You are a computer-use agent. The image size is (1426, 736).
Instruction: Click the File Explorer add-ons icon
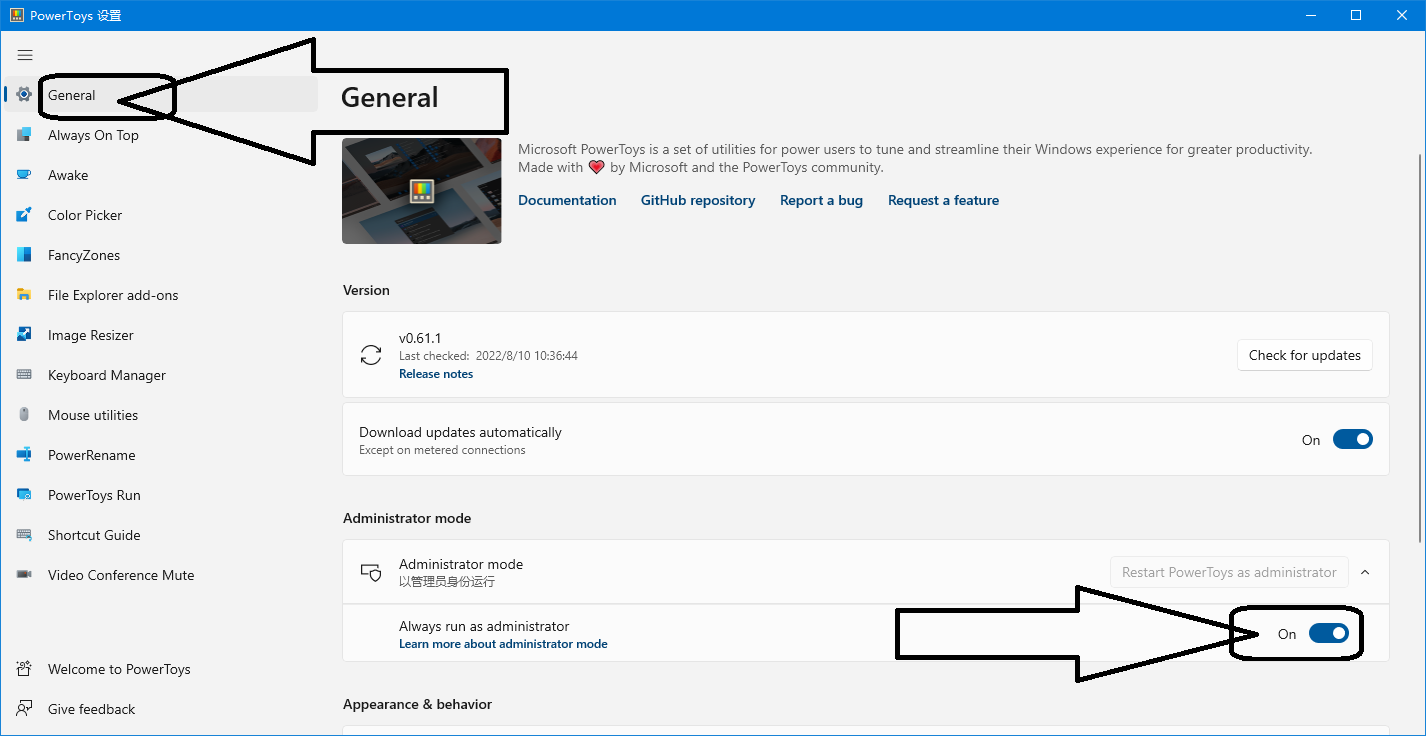24,295
